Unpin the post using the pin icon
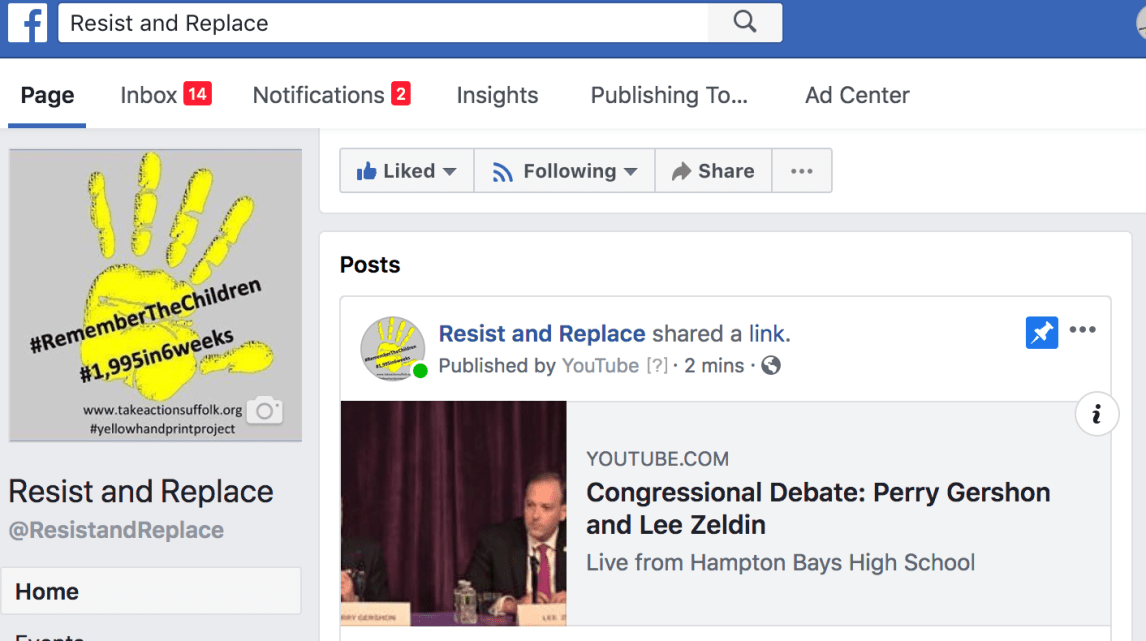Screen dimensions: 1146x641 pyautogui.click(x=1042, y=332)
